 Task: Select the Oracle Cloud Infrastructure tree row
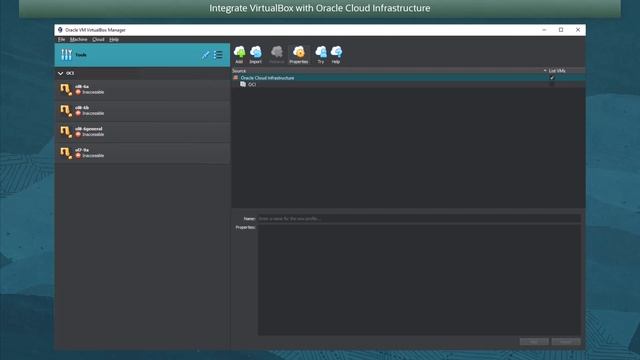[408, 78]
